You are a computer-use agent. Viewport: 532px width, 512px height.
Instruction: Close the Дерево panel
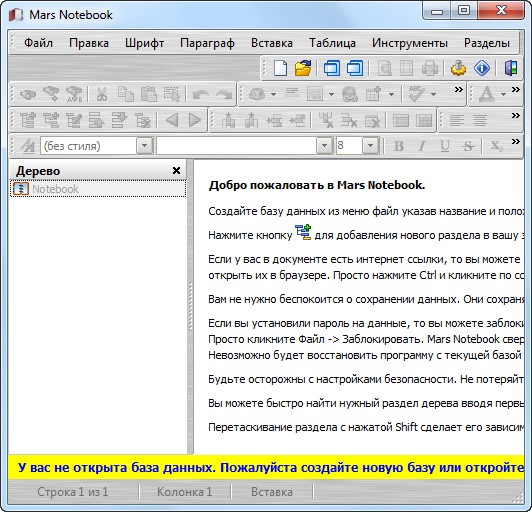tap(176, 170)
